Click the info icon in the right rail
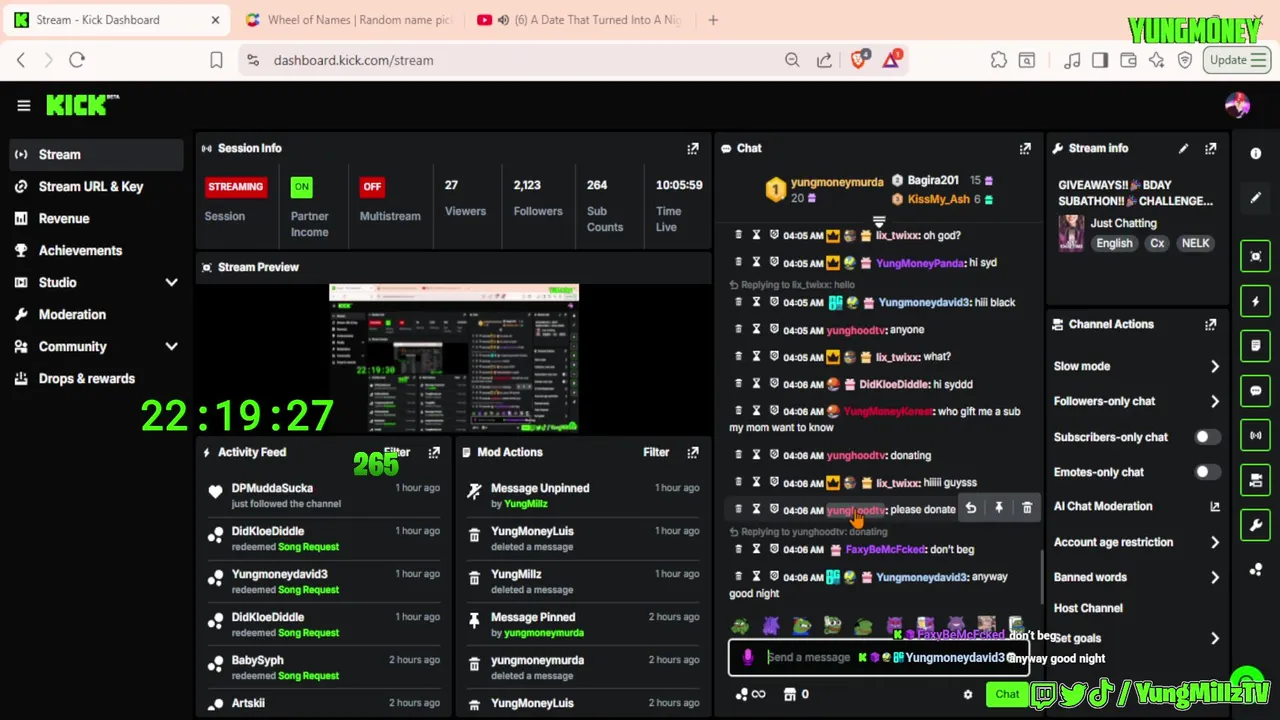This screenshot has height=720, width=1280. point(1256,154)
